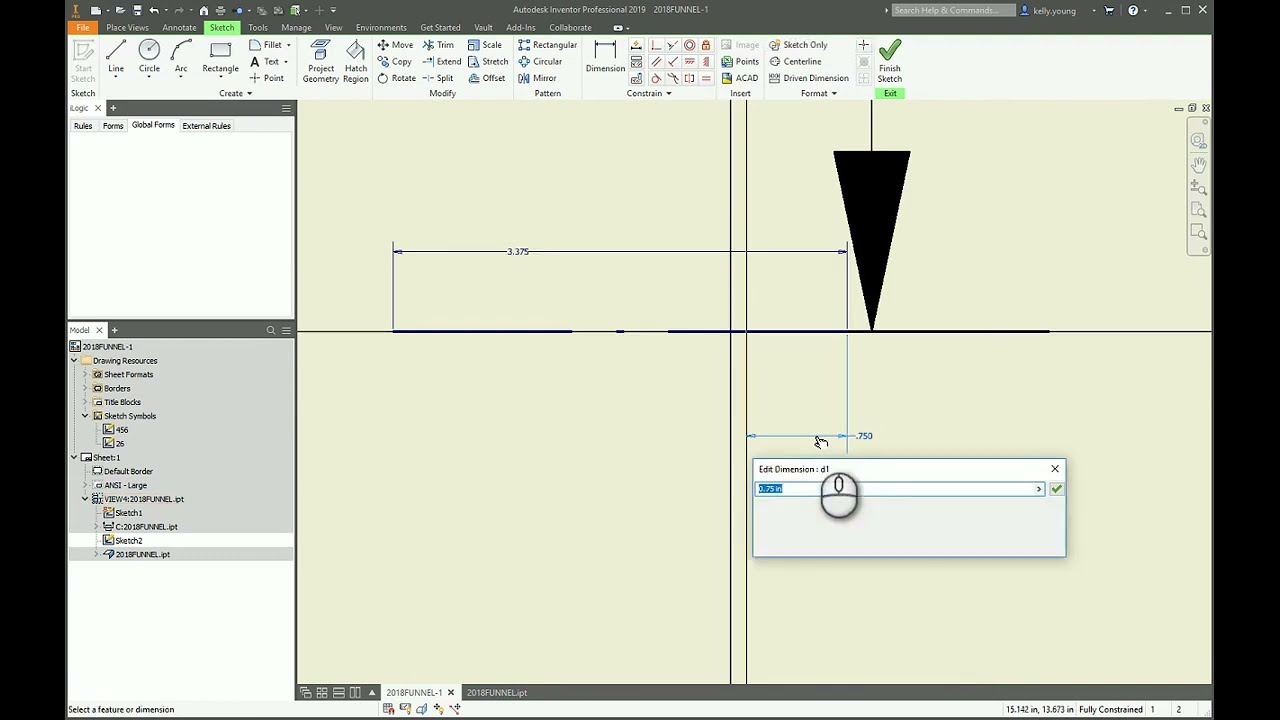Select the Rectangle sketch tool
Viewport: 1280px width, 720px height.
pos(220,57)
